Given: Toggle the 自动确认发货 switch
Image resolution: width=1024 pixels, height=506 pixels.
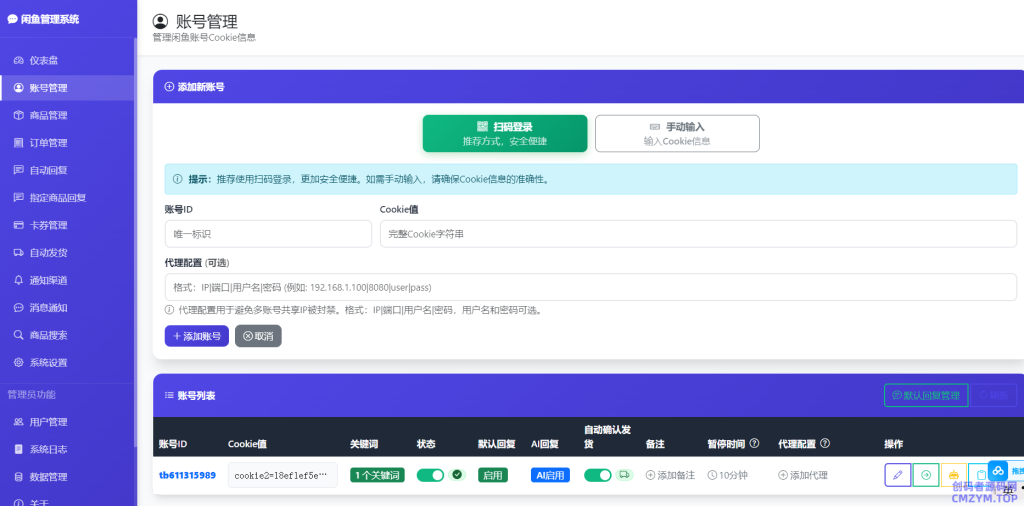Looking at the screenshot, I should tap(597, 475).
